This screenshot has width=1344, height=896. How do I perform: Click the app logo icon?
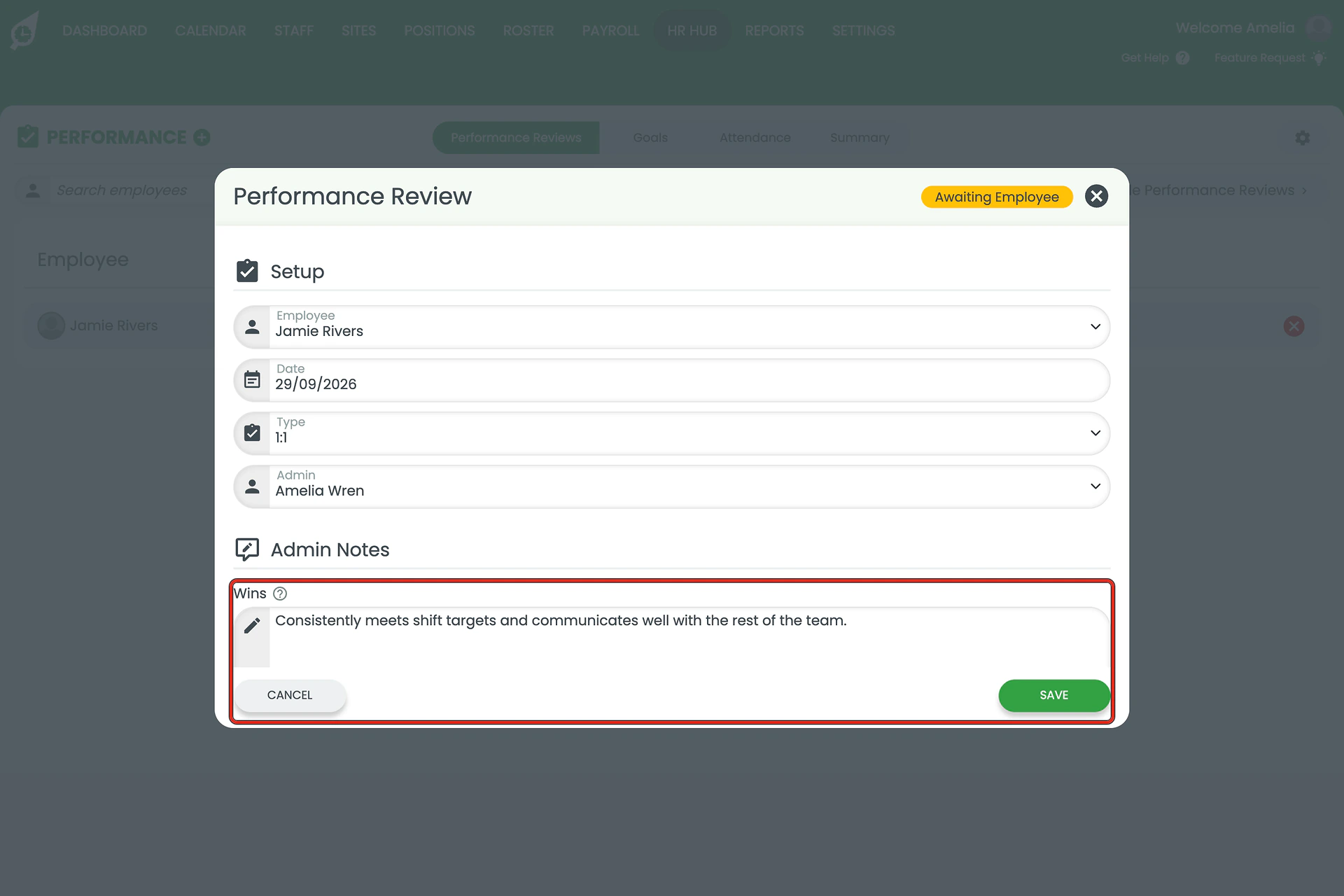click(24, 31)
